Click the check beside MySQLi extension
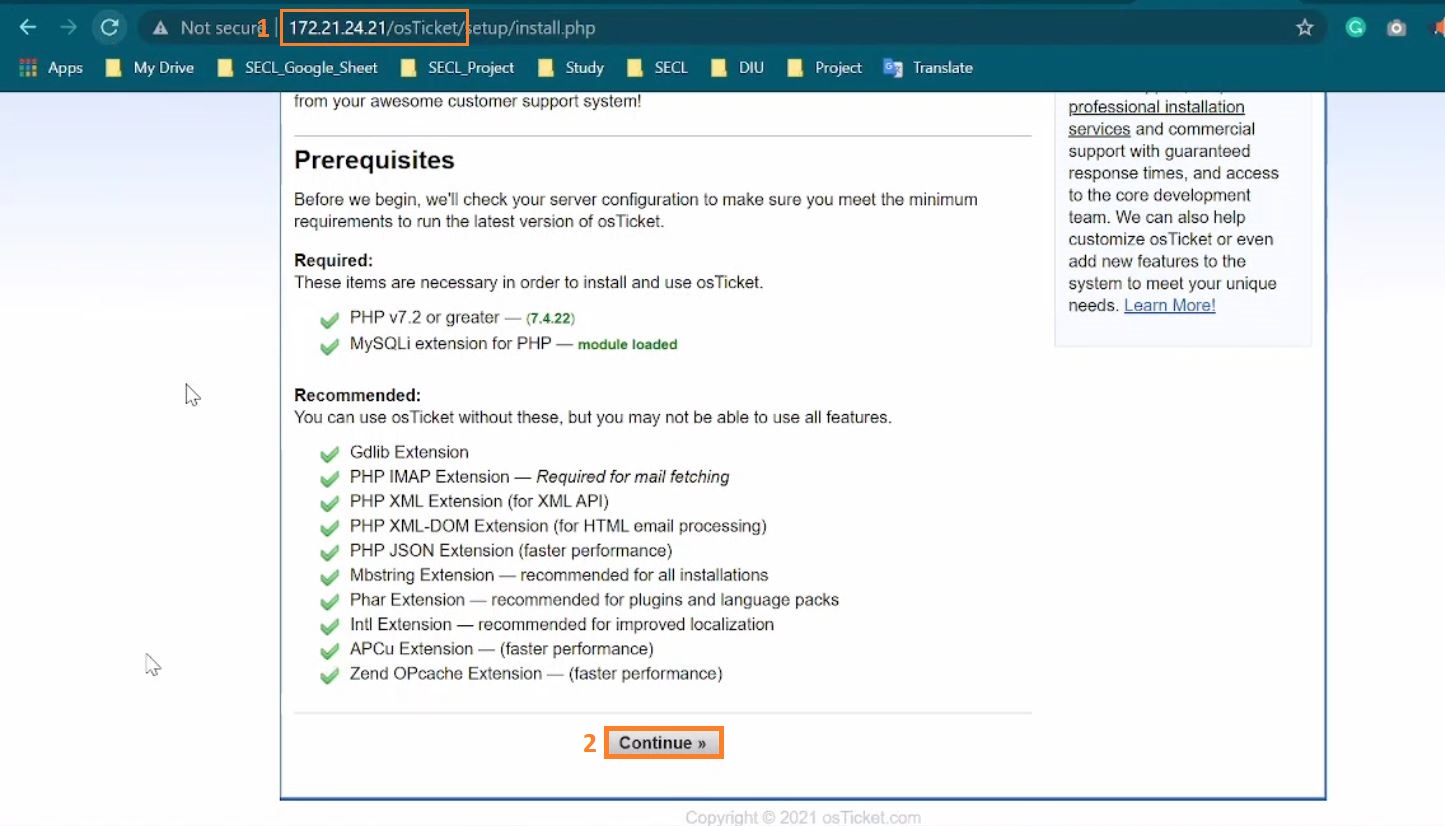The height and width of the screenshot is (826, 1445). tap(329, 346)
